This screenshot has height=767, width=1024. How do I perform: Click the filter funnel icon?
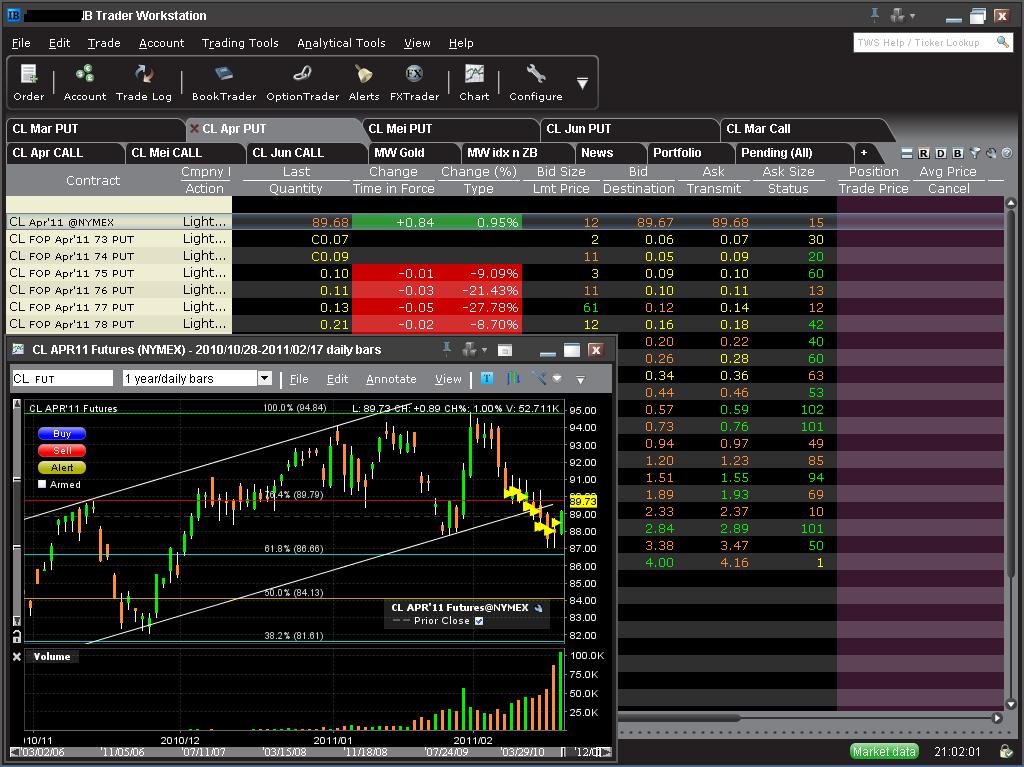pyautogui.click(x=975, y=153)
